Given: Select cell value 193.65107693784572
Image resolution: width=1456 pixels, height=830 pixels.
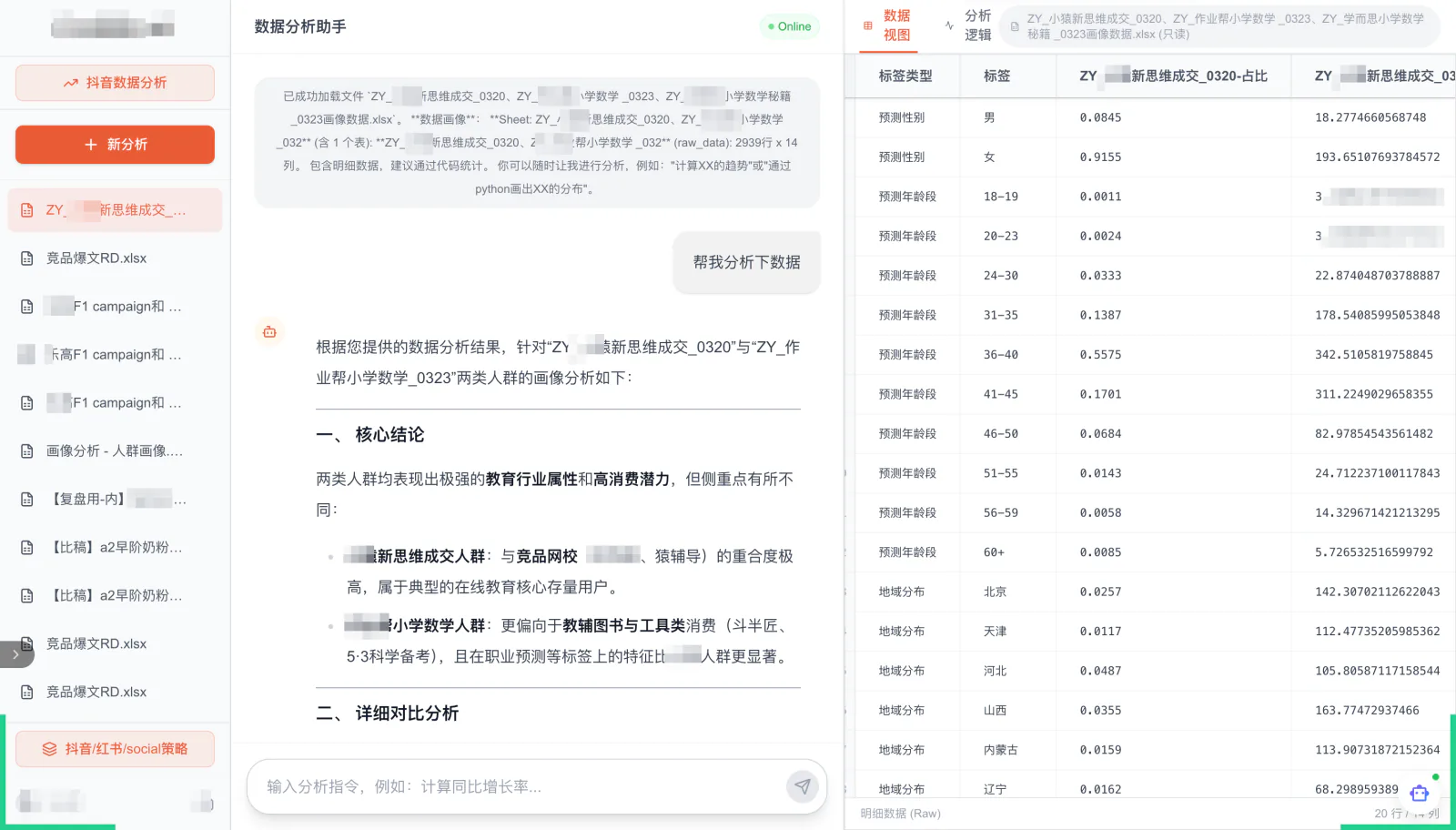Looking at the screenshot, I should 1378,157.
